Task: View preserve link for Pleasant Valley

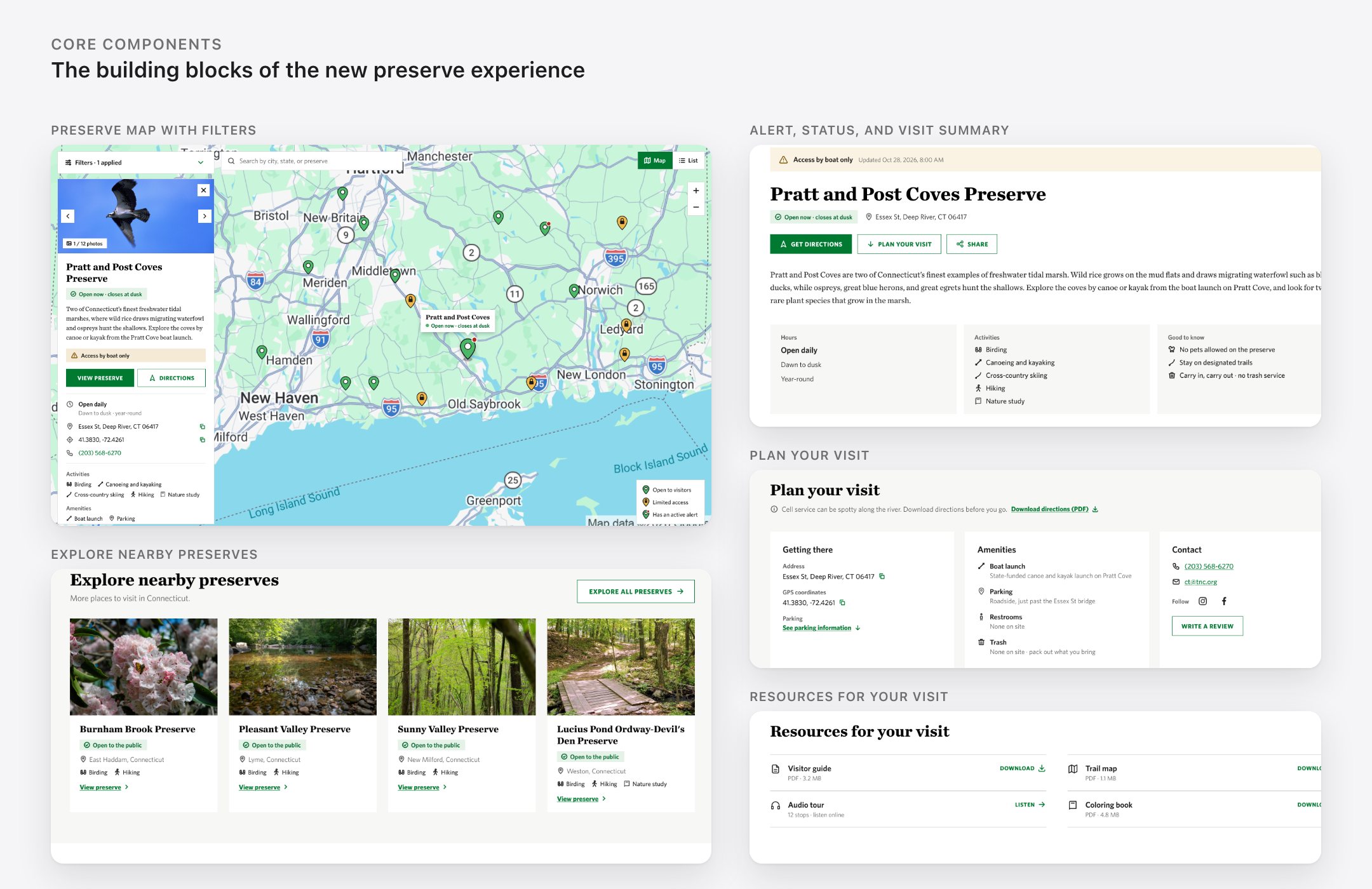Action: click(263, 787)
